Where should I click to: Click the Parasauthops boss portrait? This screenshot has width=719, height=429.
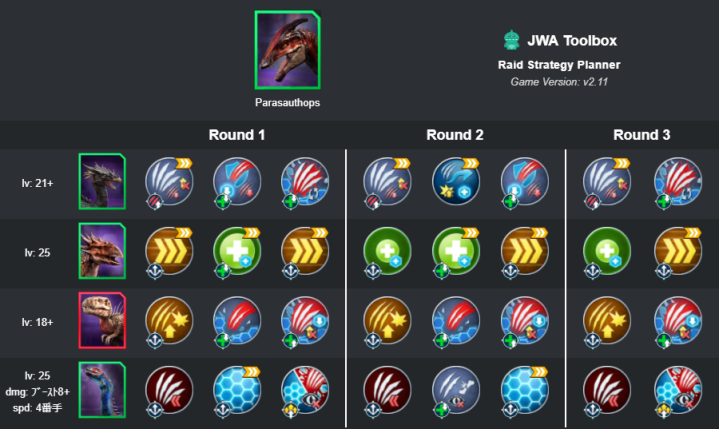288,50
